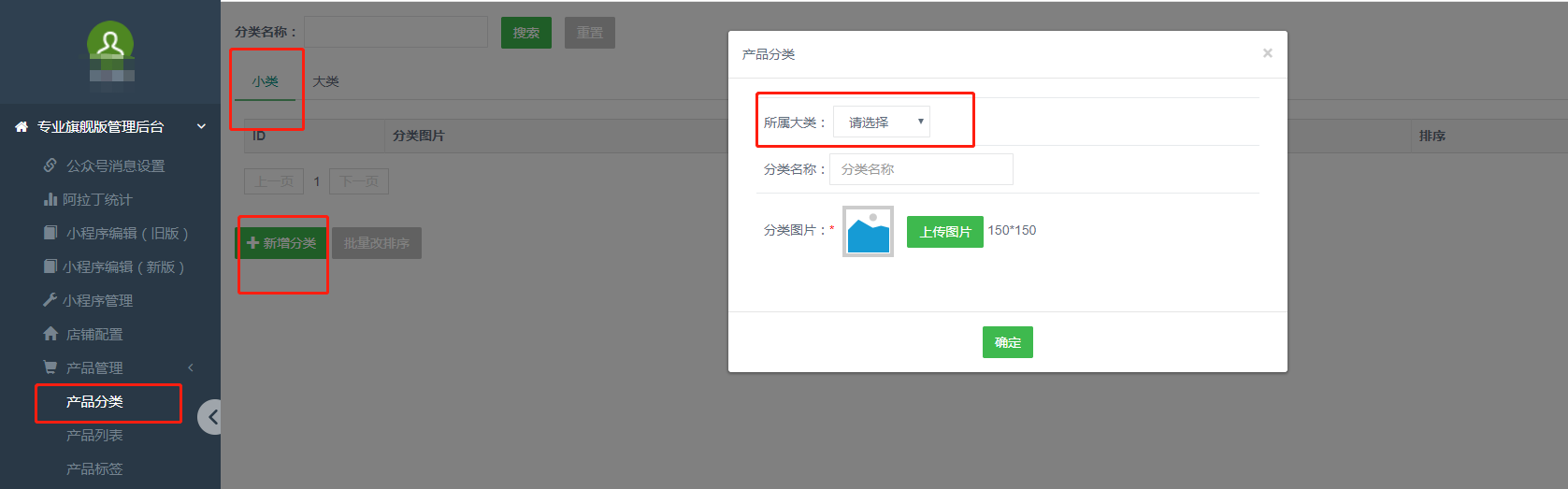1568x489 pixels.
Task: Collapse the 专业旗舰版管理后台 menu chevron
Action: click(201, 127)
